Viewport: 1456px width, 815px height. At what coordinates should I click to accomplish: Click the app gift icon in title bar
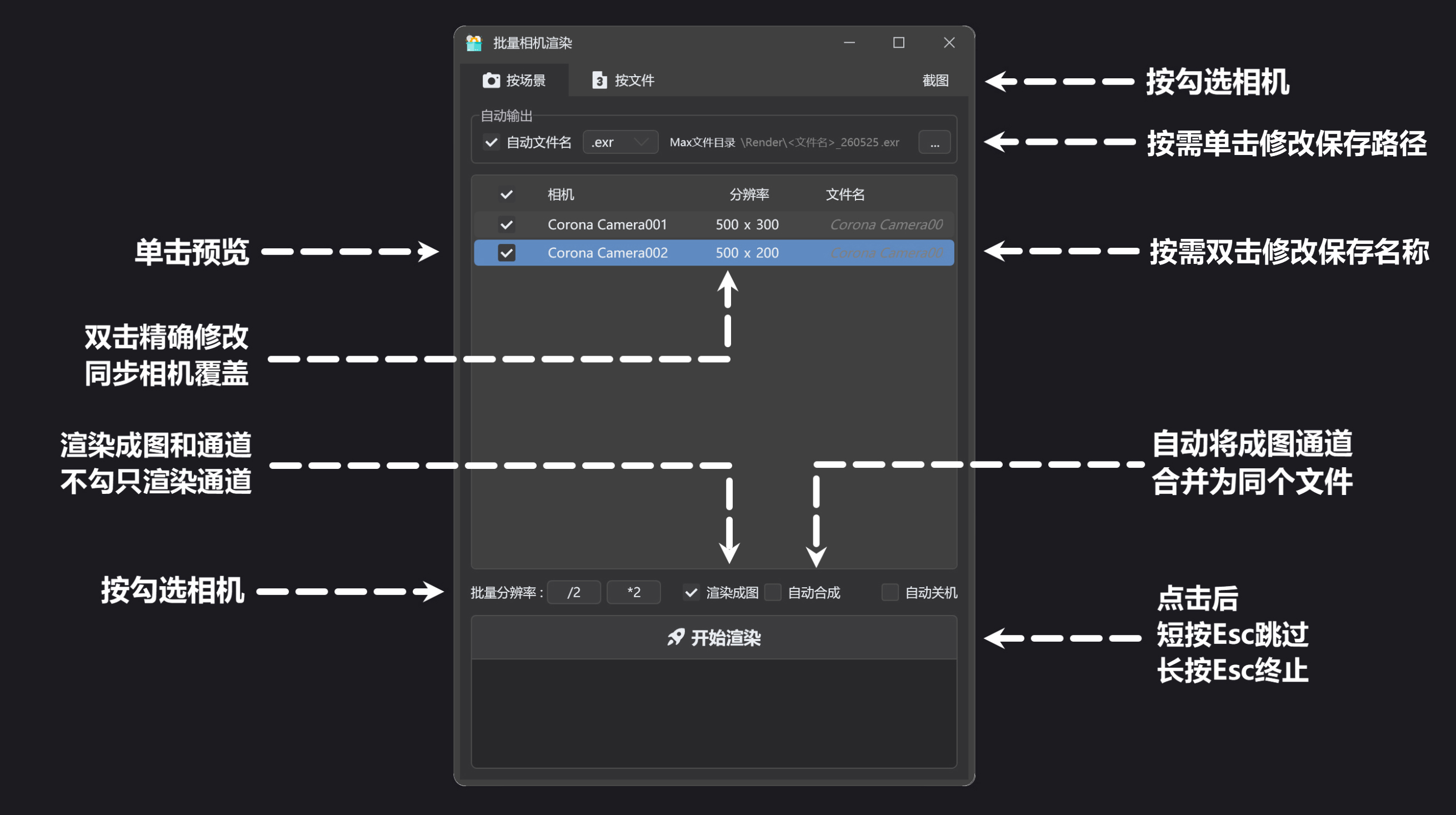(x=474, y=43)
